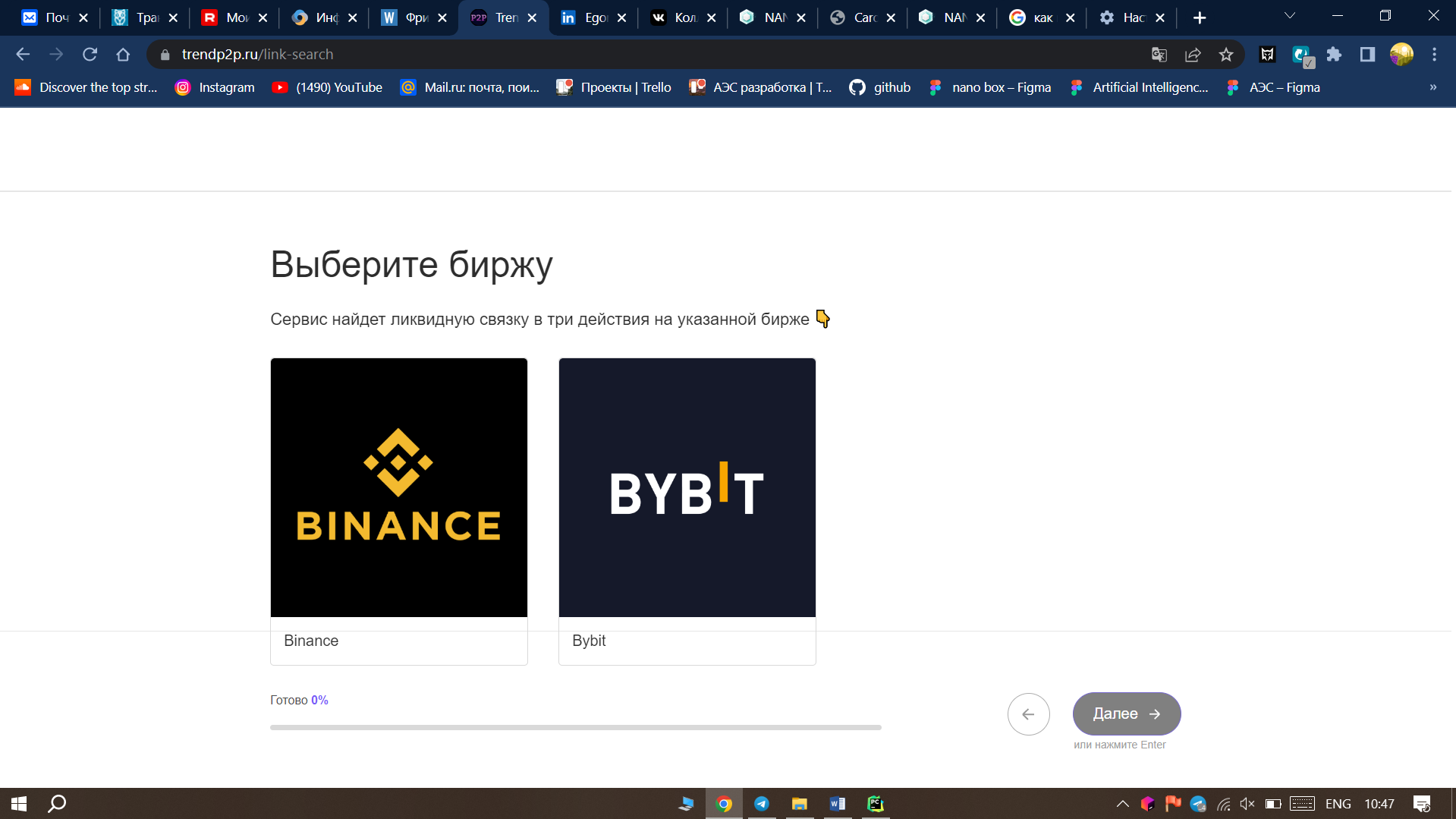The width and height of the screenshot is (1456, 819).
Task: Open АЭС – Figma bookmark
Action: point(1273,87)
